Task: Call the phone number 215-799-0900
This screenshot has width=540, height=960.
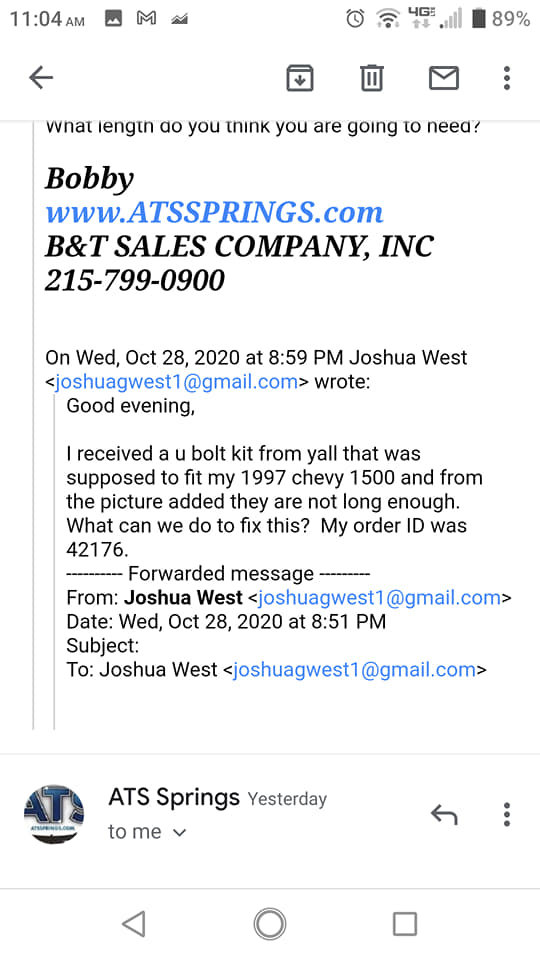Action: pos(135,280)
